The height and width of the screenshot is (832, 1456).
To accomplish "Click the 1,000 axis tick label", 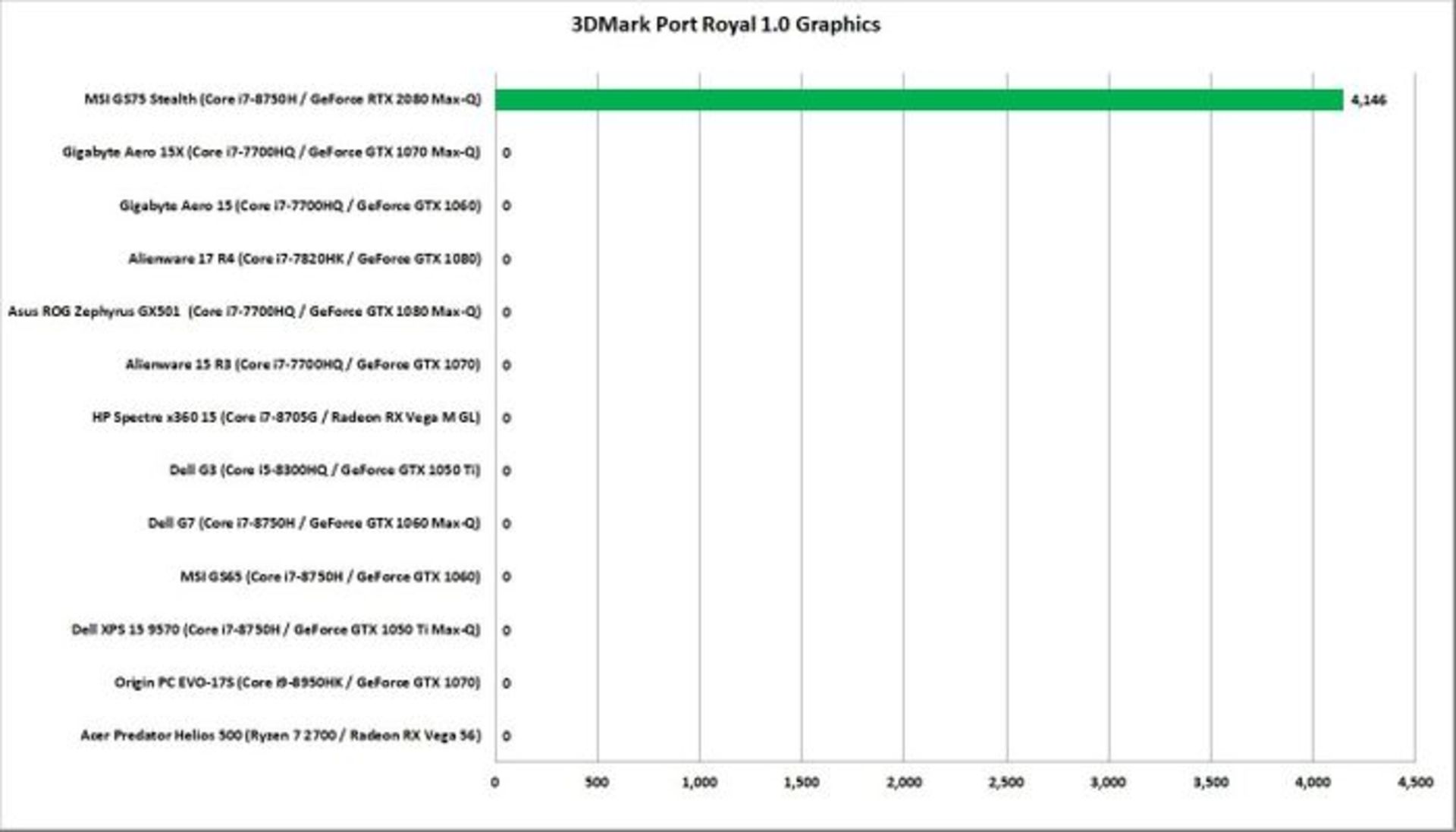I will tap(699, 783).
